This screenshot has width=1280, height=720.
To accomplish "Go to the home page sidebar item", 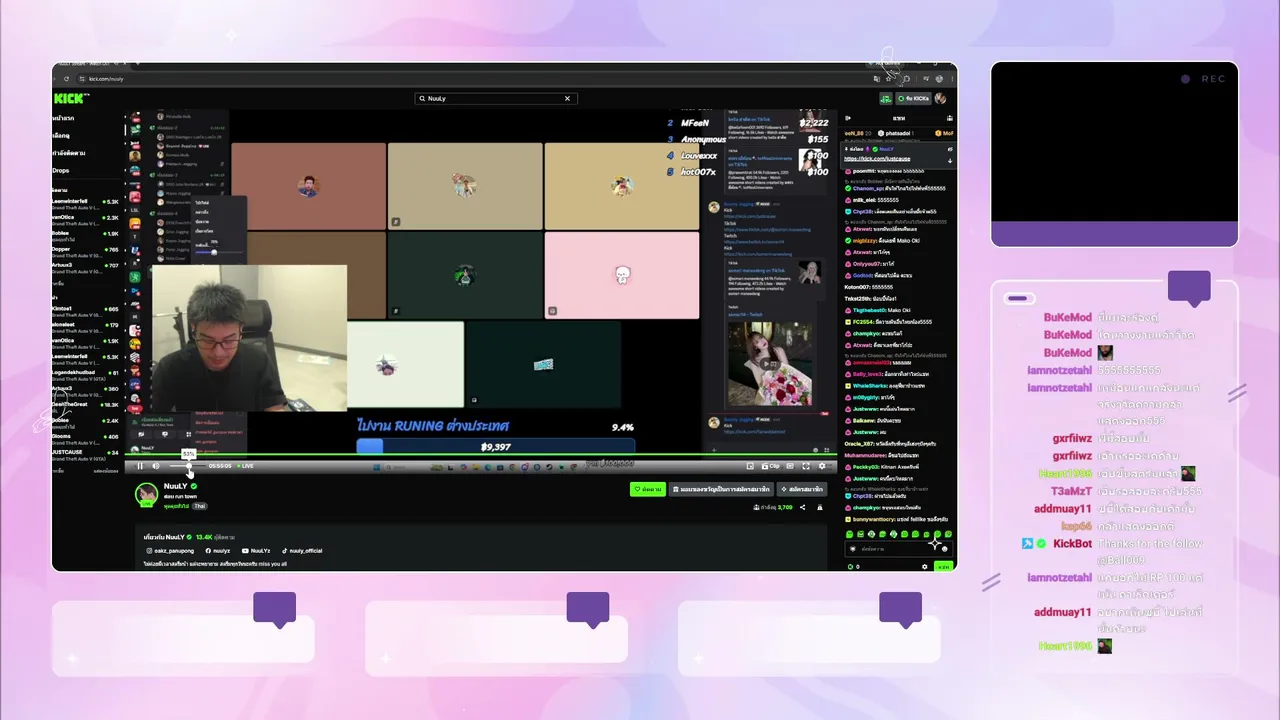I will click(x=63, y=118).
